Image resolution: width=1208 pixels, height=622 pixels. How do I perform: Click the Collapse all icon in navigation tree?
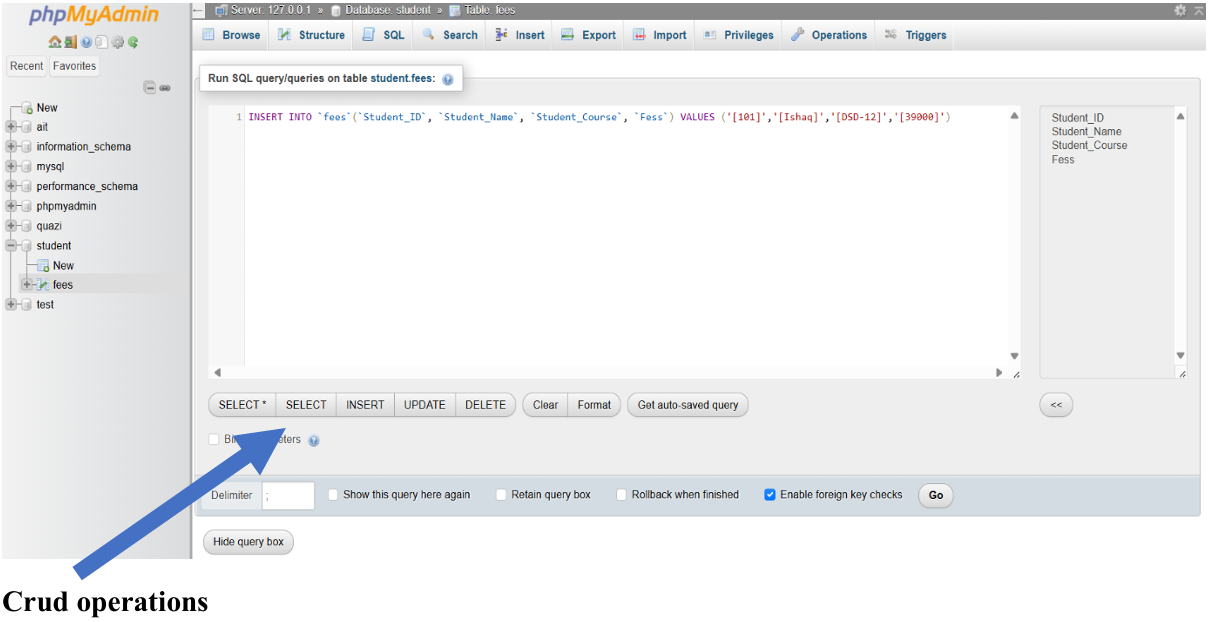click(x=150, y=88)
